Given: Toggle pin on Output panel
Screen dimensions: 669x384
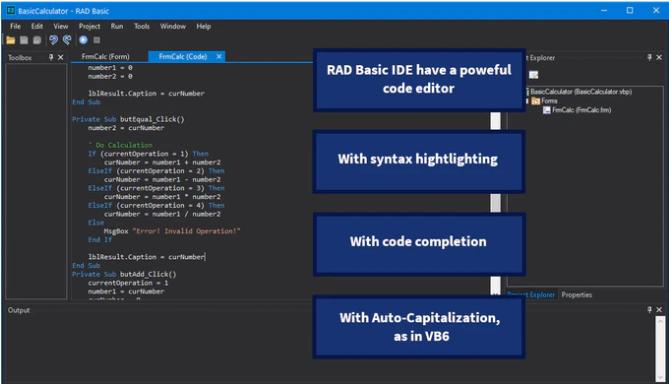Looking at the screenshot, I should [x=649, y=310].
